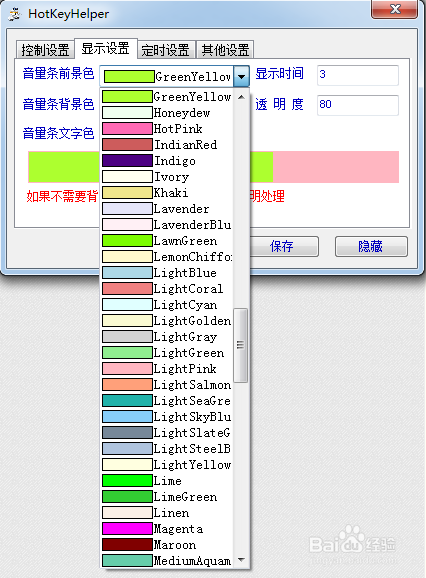Choose LightSlateGray entry in the list
This screenshot has height=578, width=426.
(x=167, y=433)
